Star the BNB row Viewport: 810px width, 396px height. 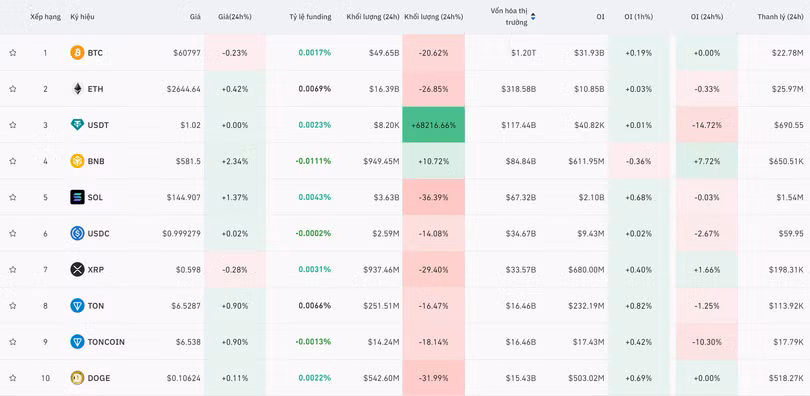coord(13,161)
